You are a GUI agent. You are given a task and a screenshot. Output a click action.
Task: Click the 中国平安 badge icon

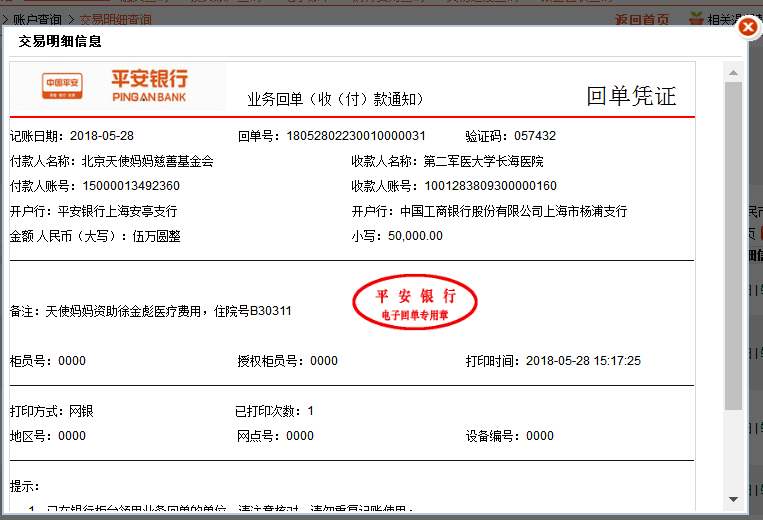[x=62, y=86]
